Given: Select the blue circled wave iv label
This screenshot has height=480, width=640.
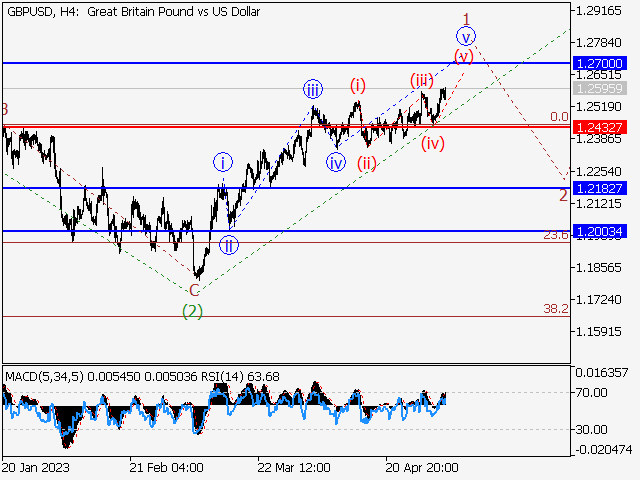Looking at the screenshot, I should click(336, 162).
